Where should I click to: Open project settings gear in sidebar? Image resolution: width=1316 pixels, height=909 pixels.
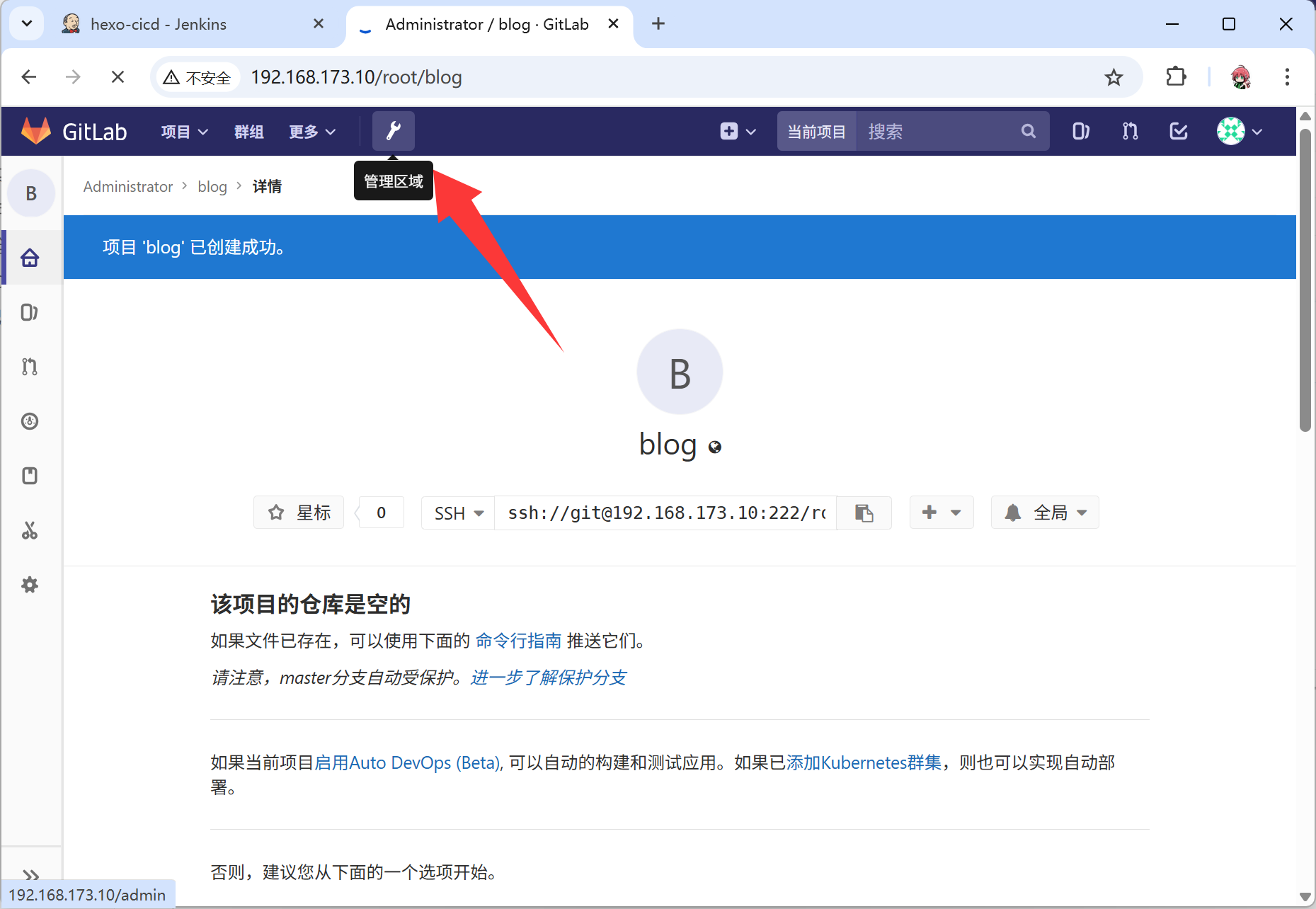(x=30, y=585)
